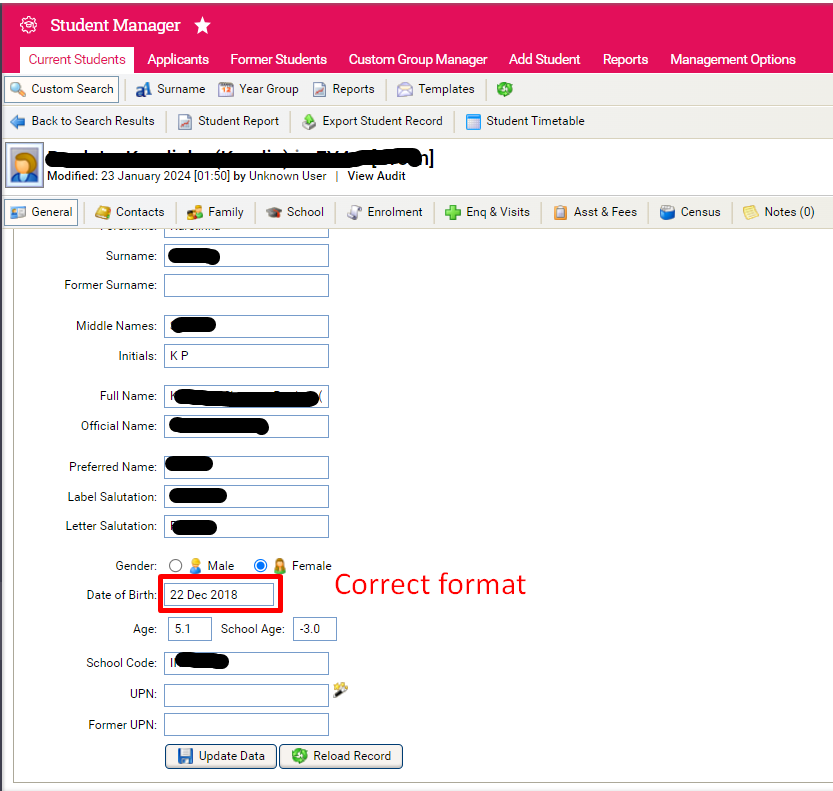The height and width of the screenshot is (791, 833).
Task: Switch to the Contacts tab
Action: coord(130,212)
